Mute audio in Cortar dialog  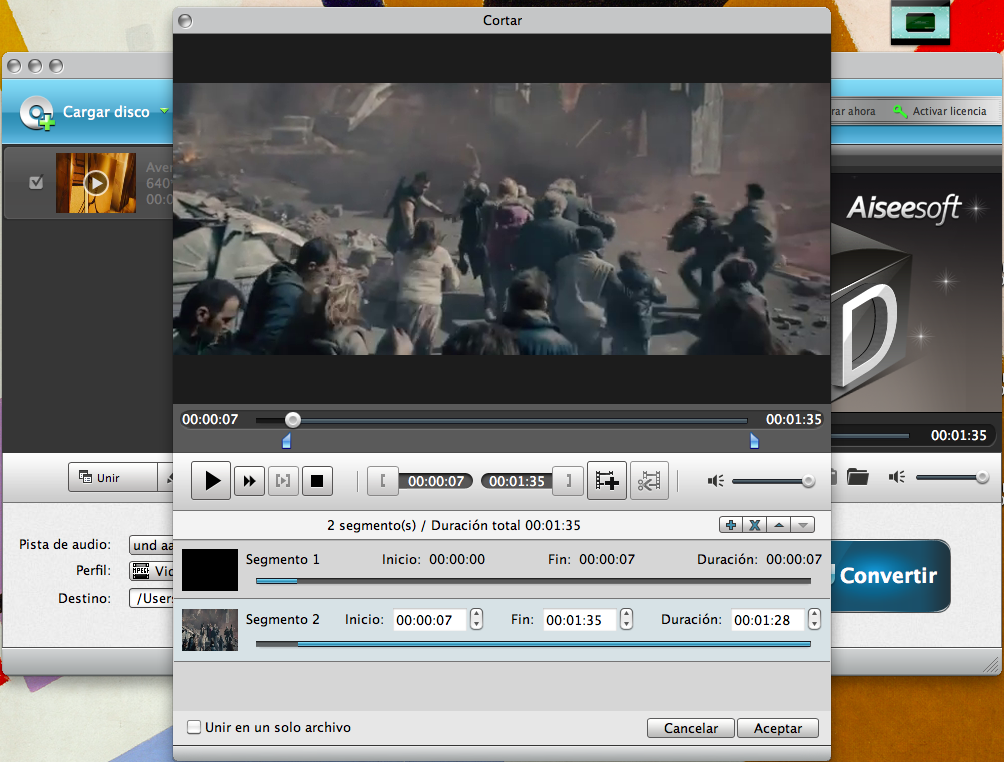click(x=715, y=481)
